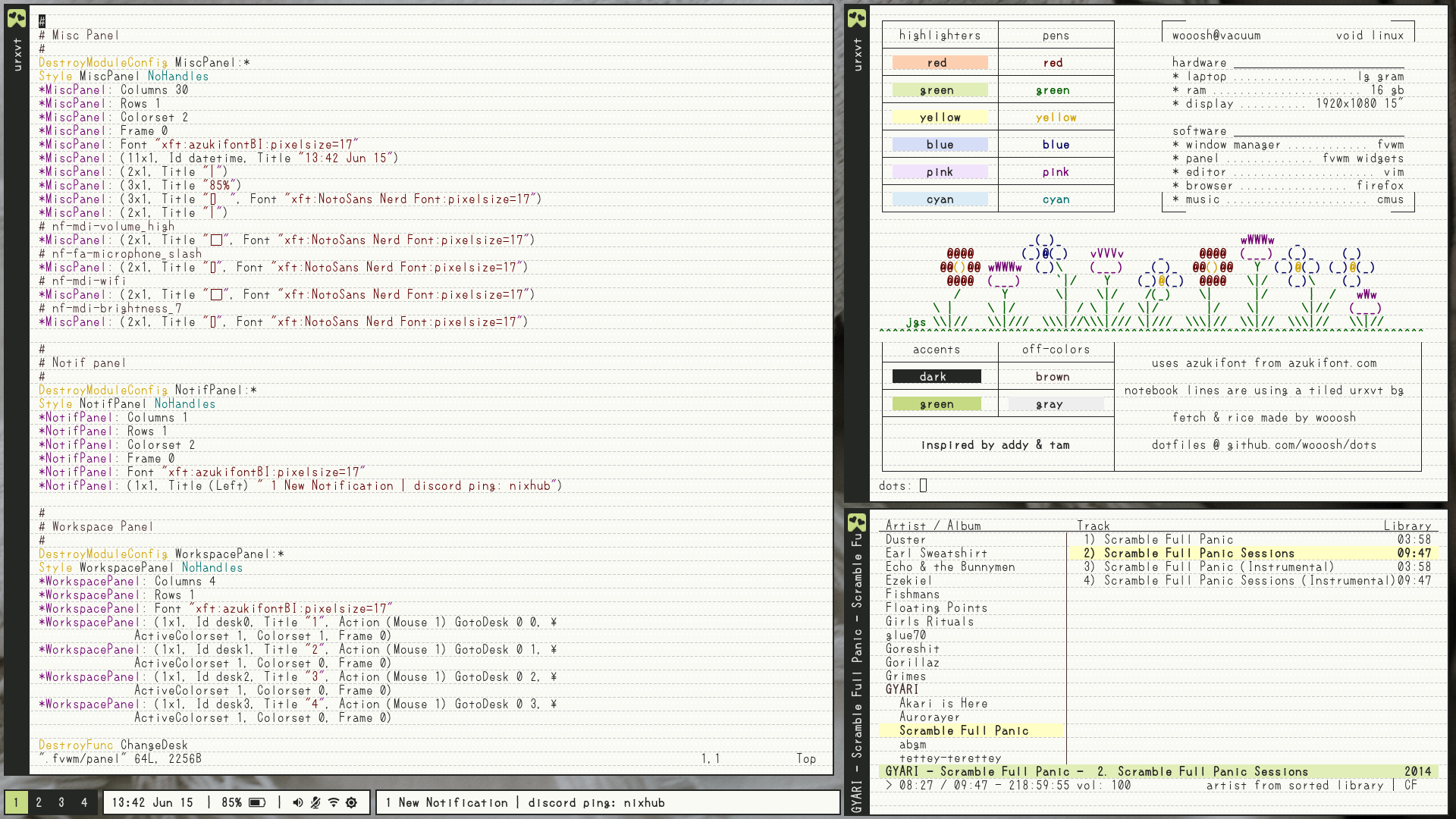This screenshot has height=819, width=1456.
Task: Click the battery icon beside 85%
Action: [257, 802]
